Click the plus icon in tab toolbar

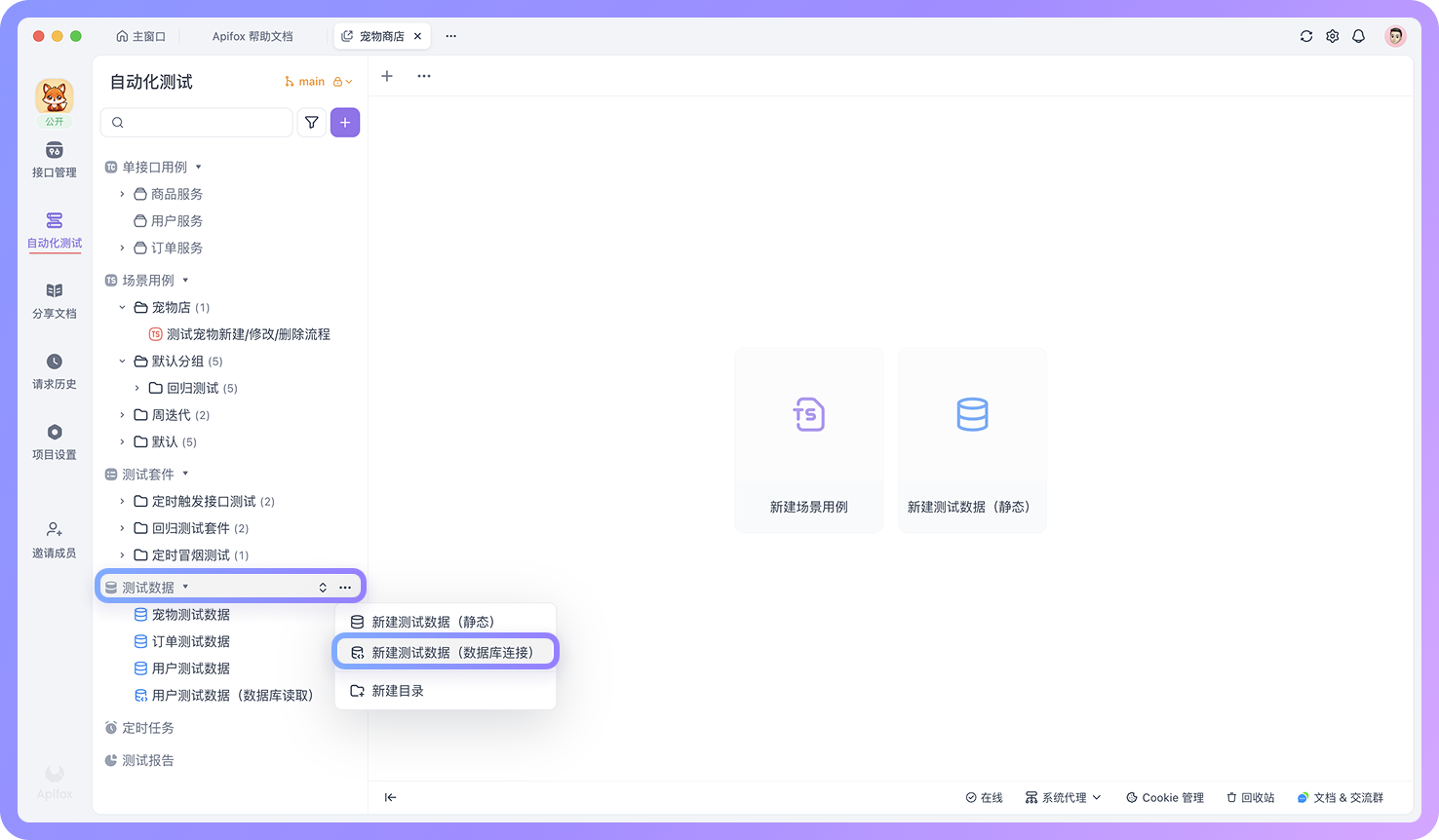[x=387, y=76]
